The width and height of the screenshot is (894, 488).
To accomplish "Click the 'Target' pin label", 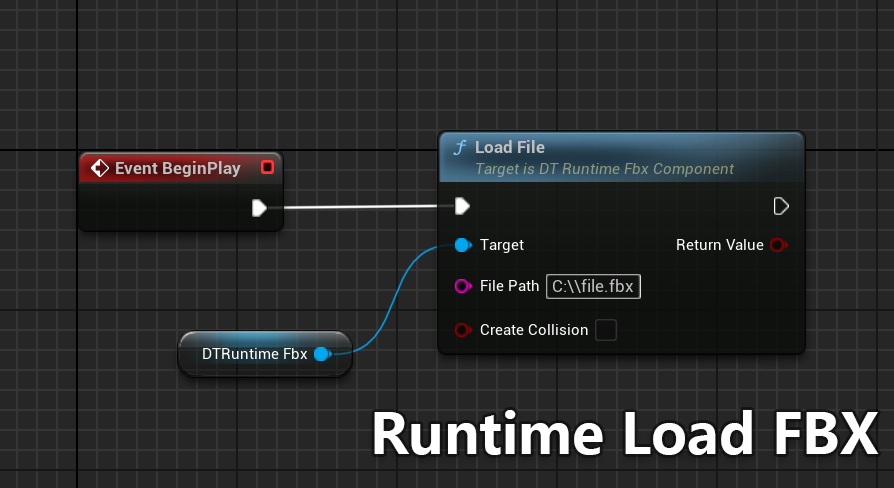I will coord(502,245).
